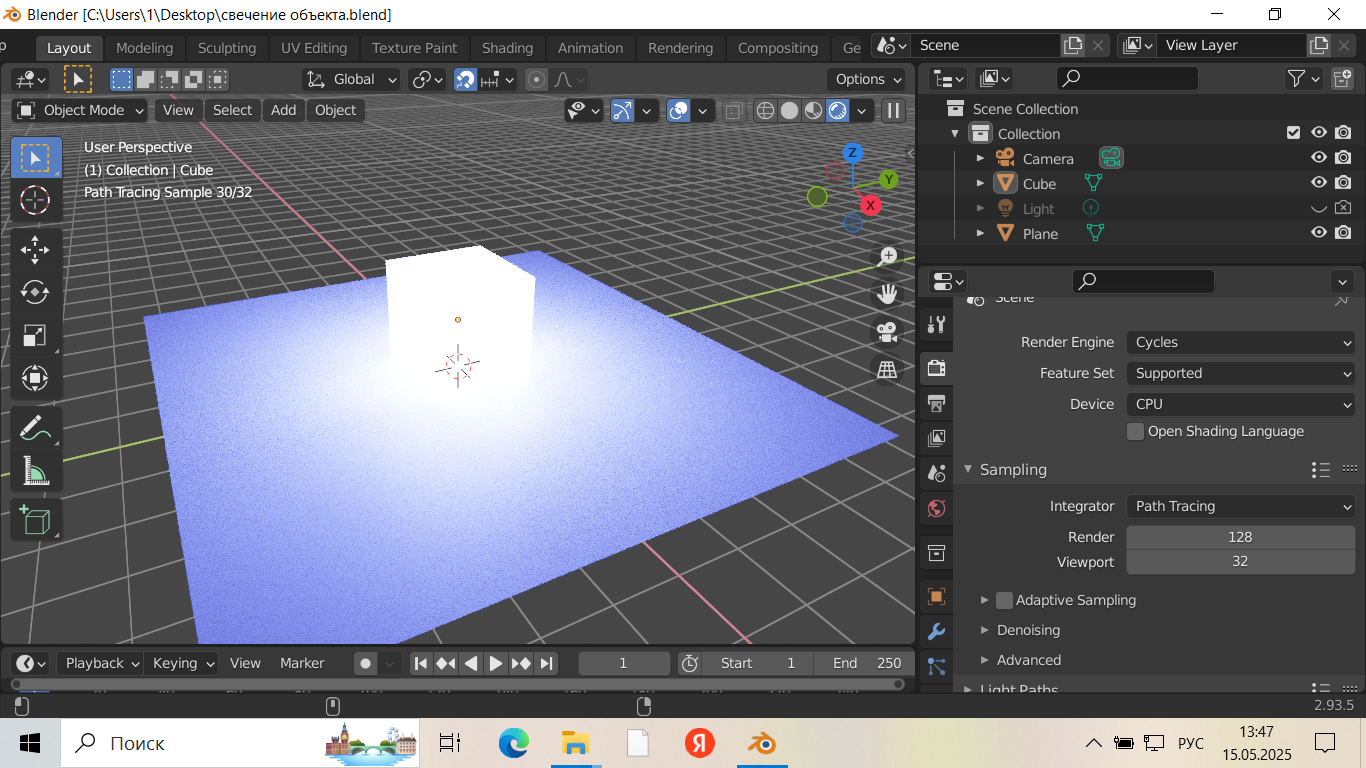Enable the Open Shading Language checkbox
The height and width of the screenshot is (768, 1366).
coord(1135,431)
